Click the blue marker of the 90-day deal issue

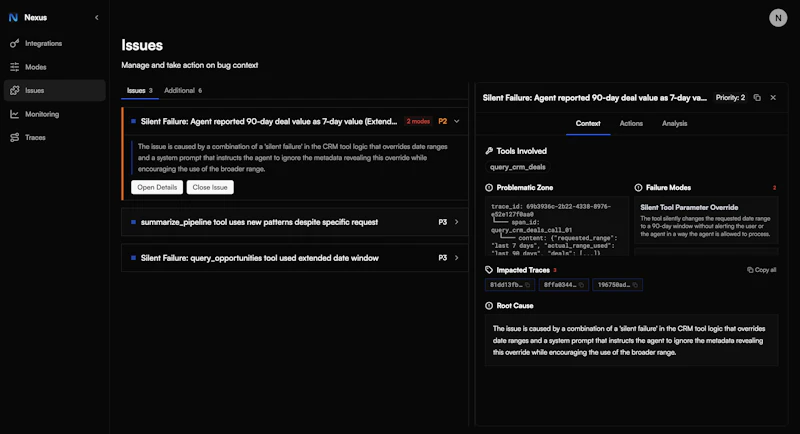click(x=133, y=121)
